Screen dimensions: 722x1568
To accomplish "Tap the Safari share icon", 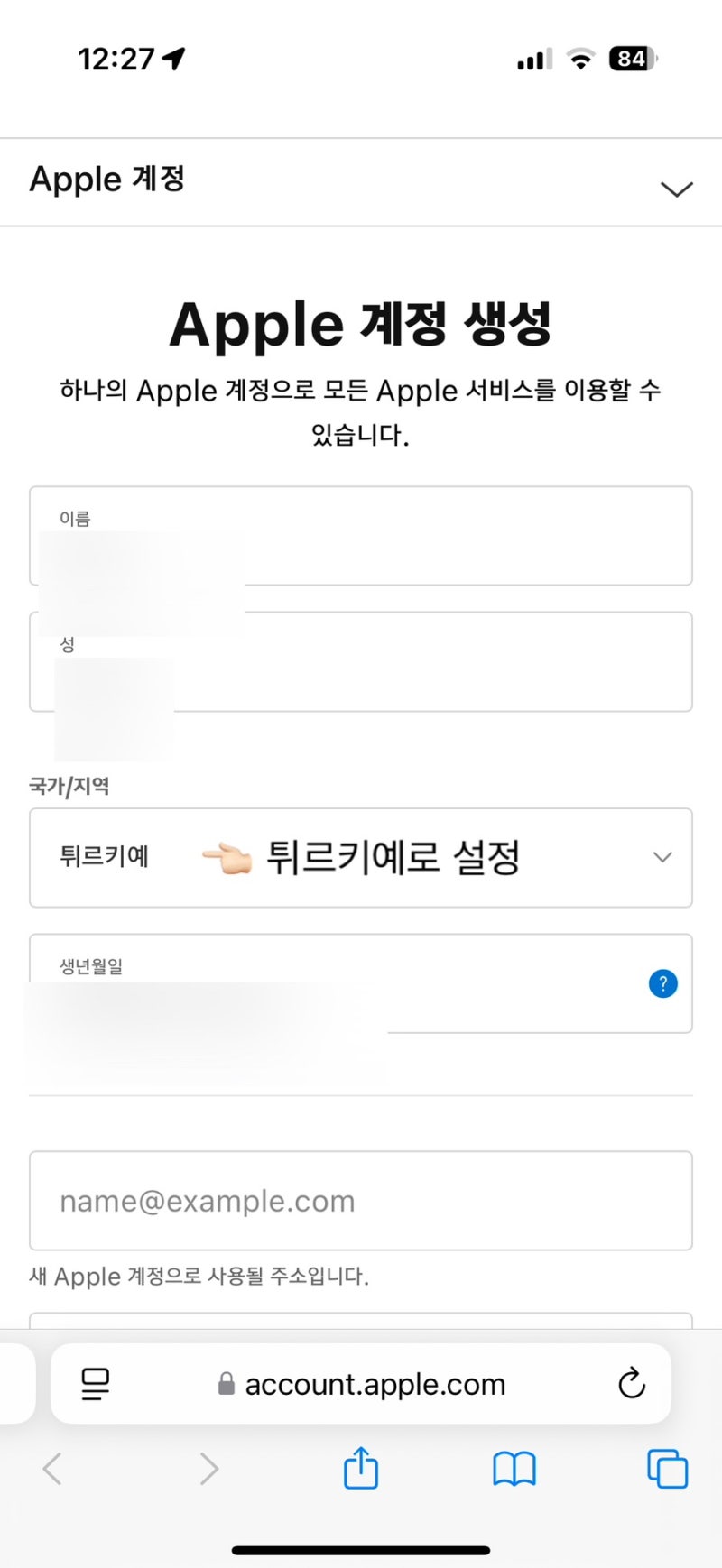I will tap(360, 1468).
